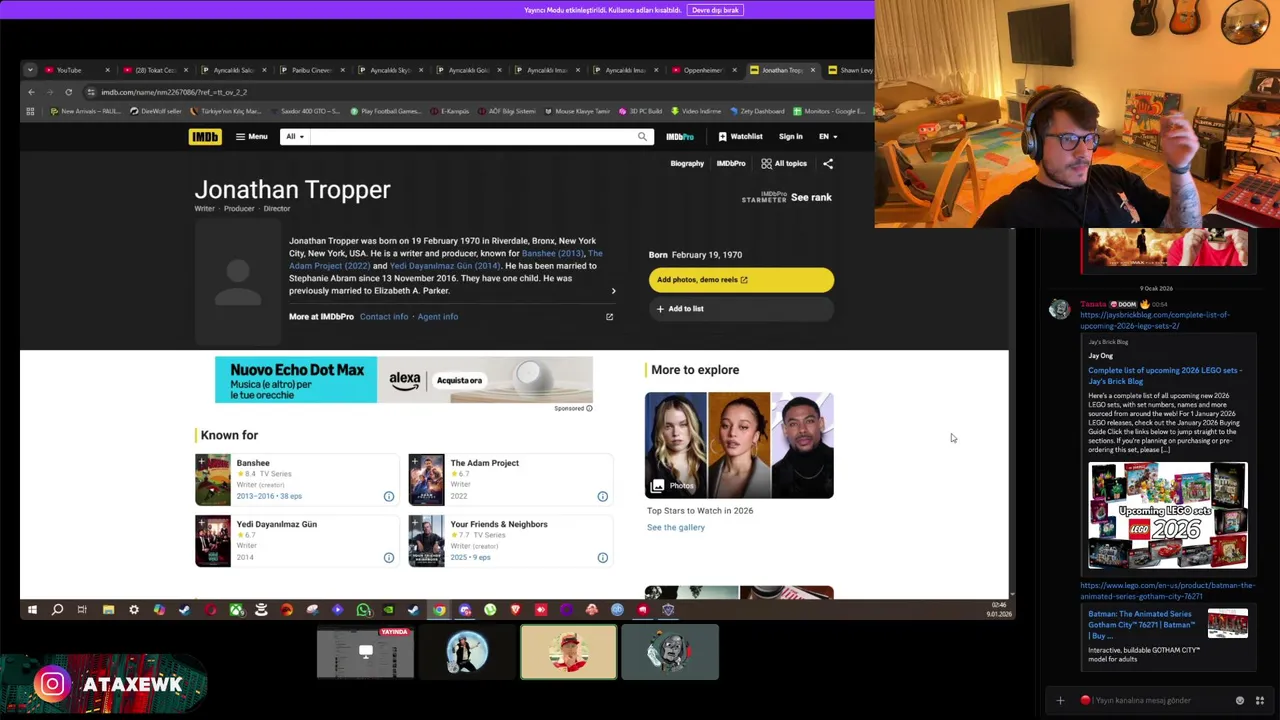Show the info icon for Banshee

[389, 496]
